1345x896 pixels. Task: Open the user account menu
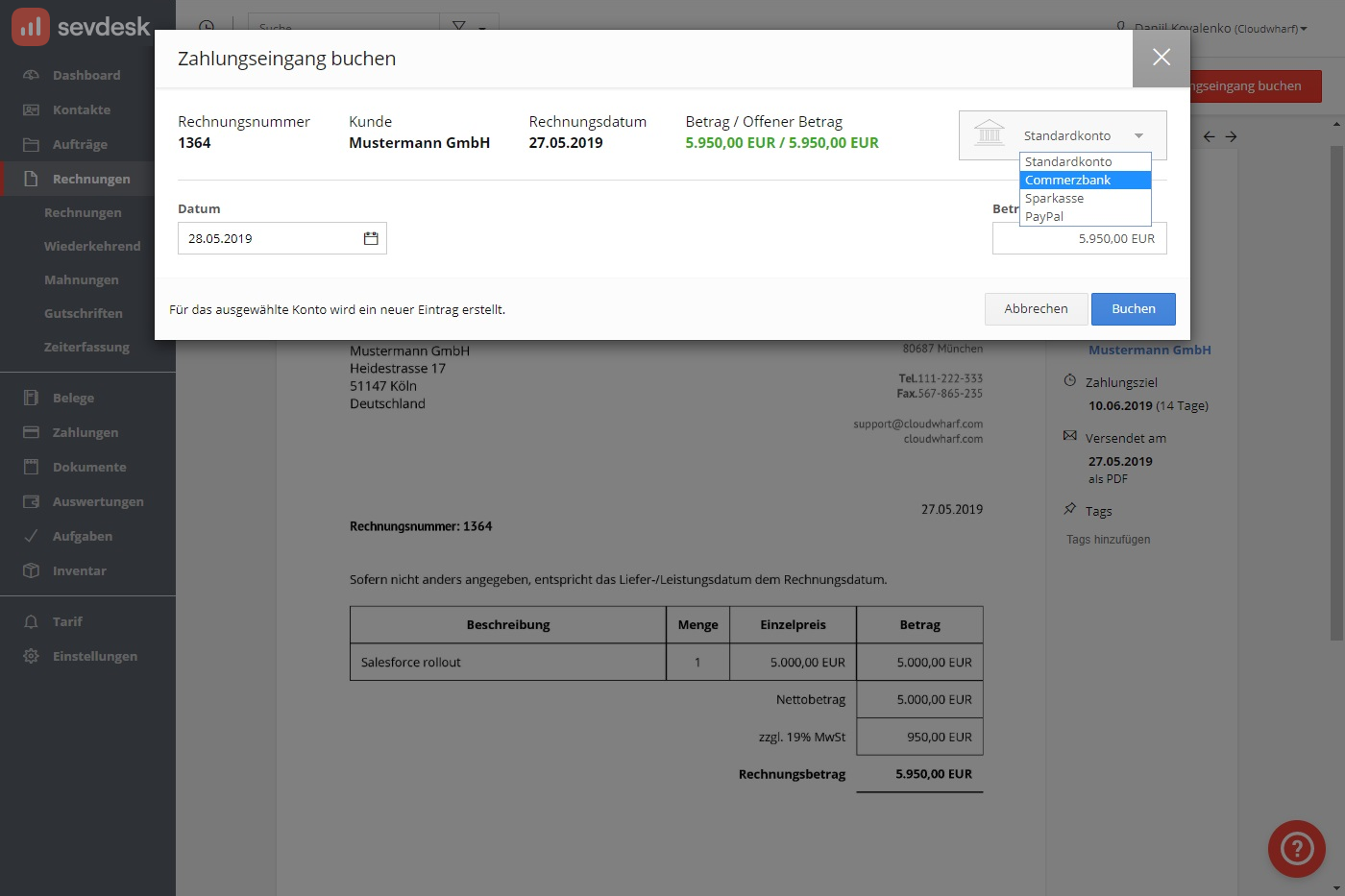click(1211, 28)
